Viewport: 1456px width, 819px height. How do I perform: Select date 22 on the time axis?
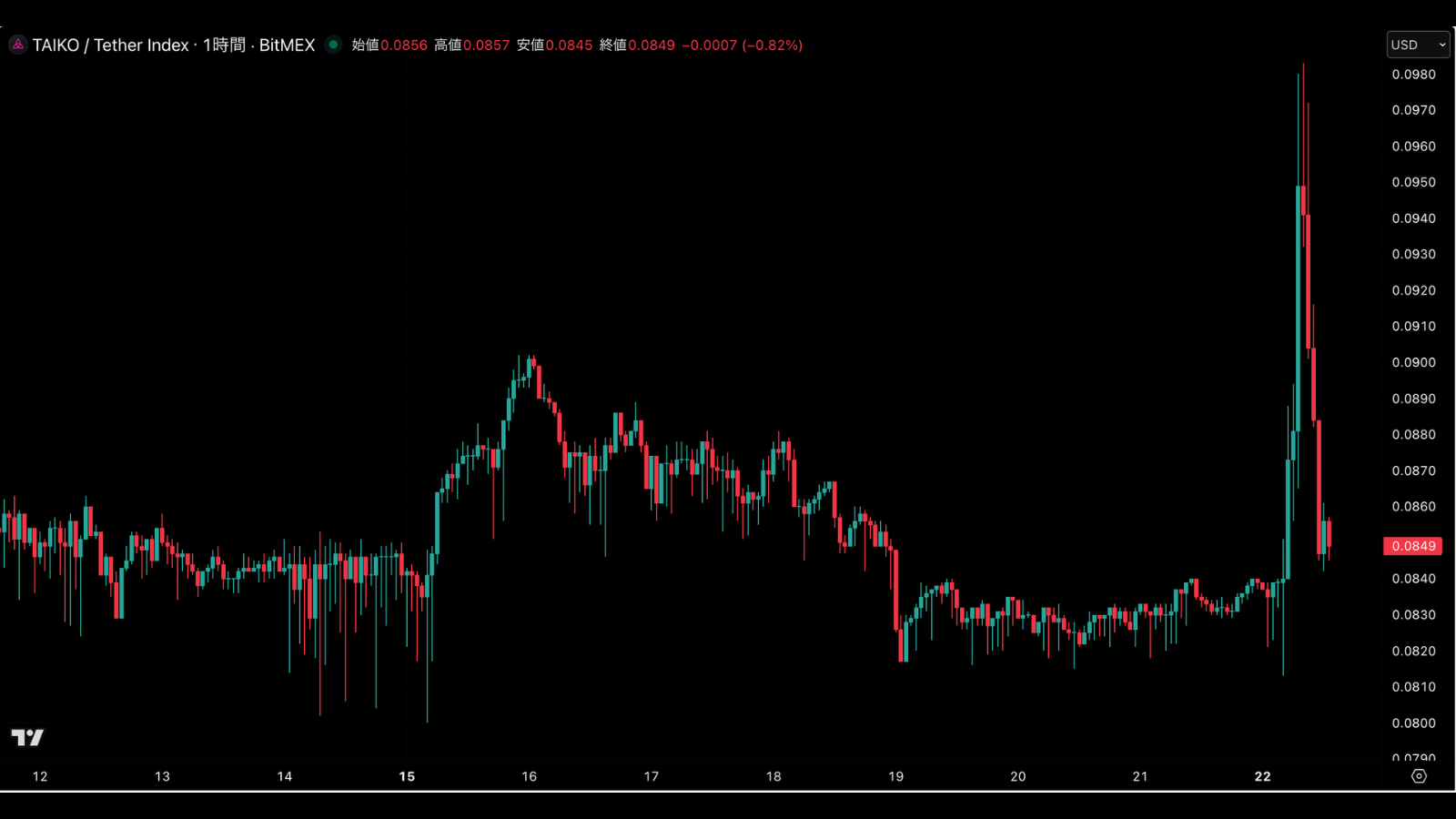[x=1262, y=776]
